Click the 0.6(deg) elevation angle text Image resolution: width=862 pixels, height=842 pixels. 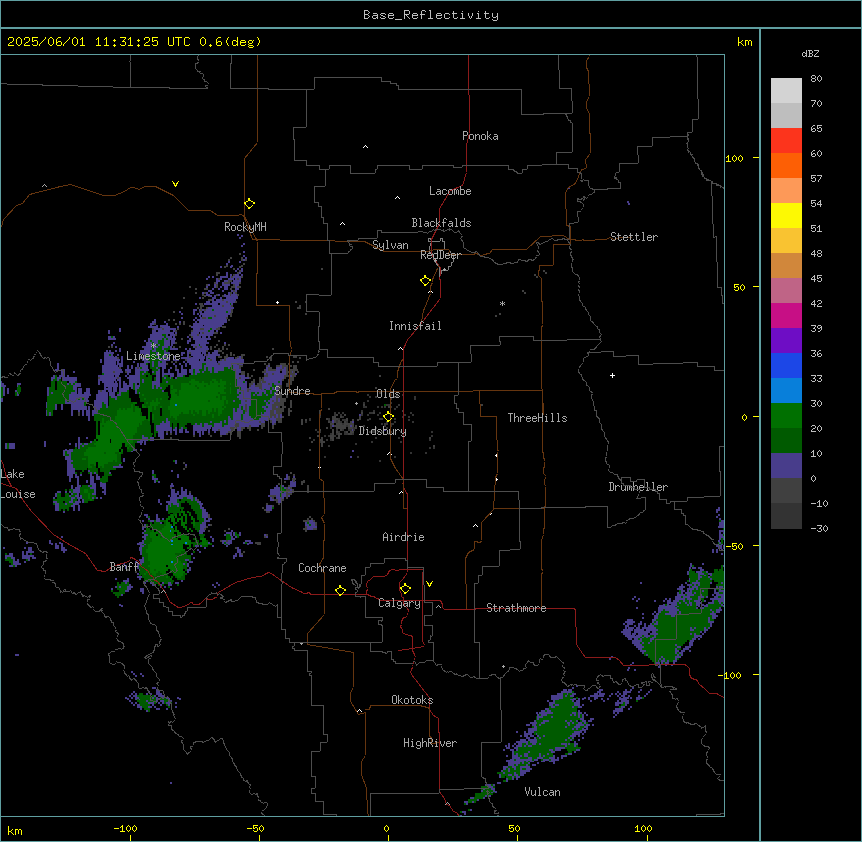click(230, 42)
